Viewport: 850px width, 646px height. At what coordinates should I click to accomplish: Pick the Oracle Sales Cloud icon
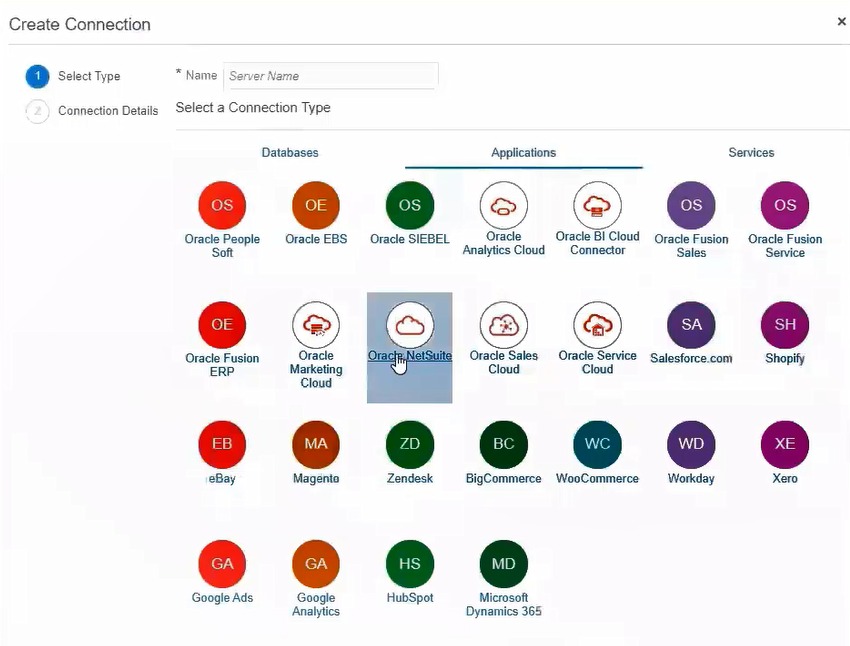504,325
